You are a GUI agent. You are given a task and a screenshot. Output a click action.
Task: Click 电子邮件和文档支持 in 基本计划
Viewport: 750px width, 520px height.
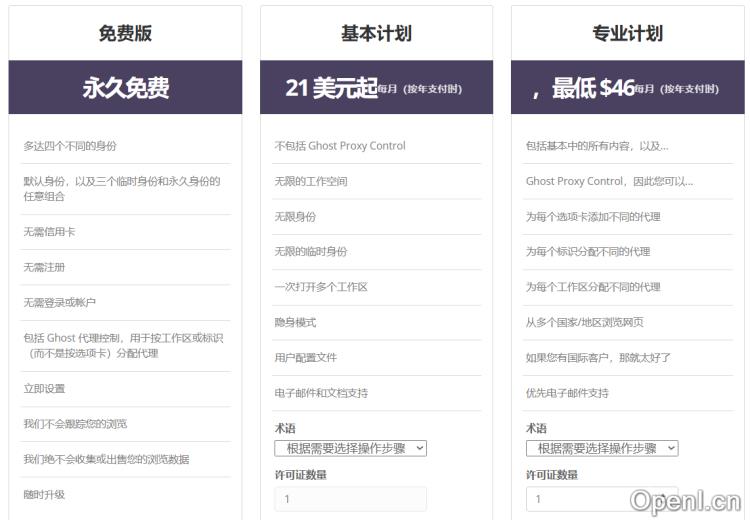click(x=321, y=393)
